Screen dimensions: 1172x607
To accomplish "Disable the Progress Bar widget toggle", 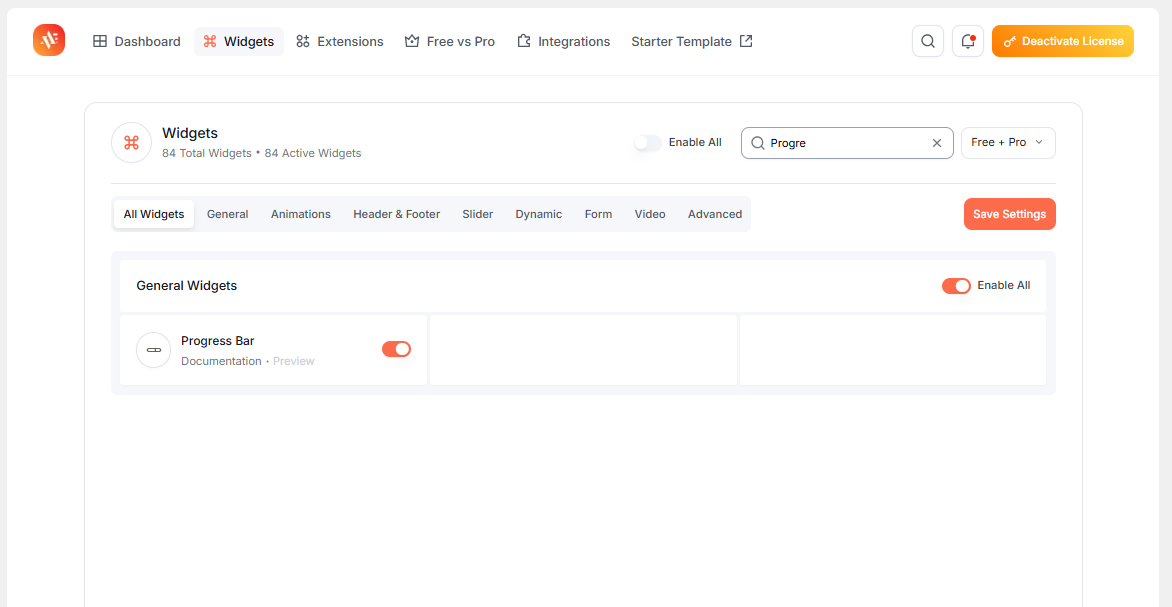I will 396,349.
